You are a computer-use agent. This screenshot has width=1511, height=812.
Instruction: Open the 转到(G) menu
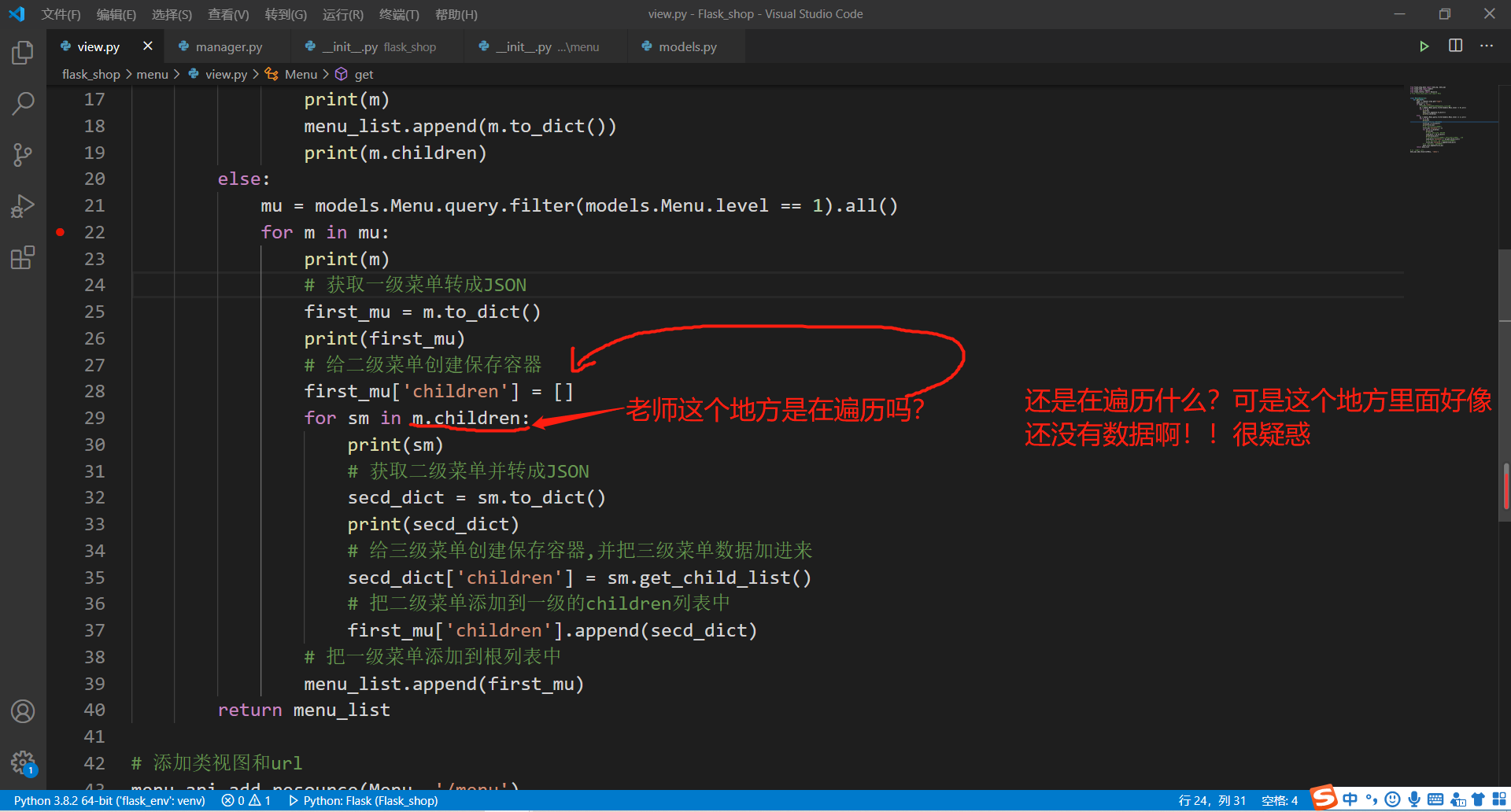tap(286, 14)
